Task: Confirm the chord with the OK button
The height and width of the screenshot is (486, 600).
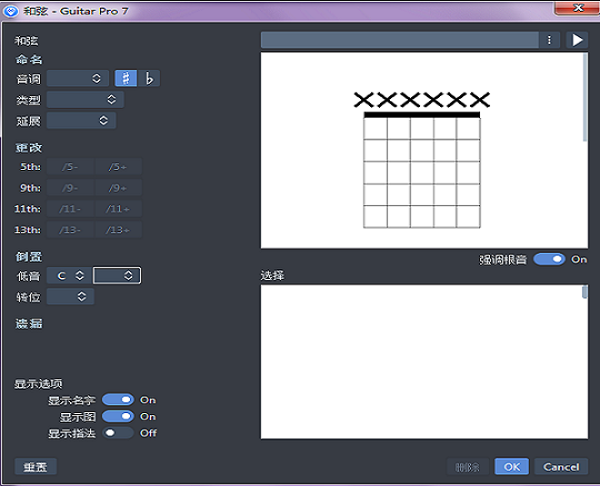Action: pos(511,467)
